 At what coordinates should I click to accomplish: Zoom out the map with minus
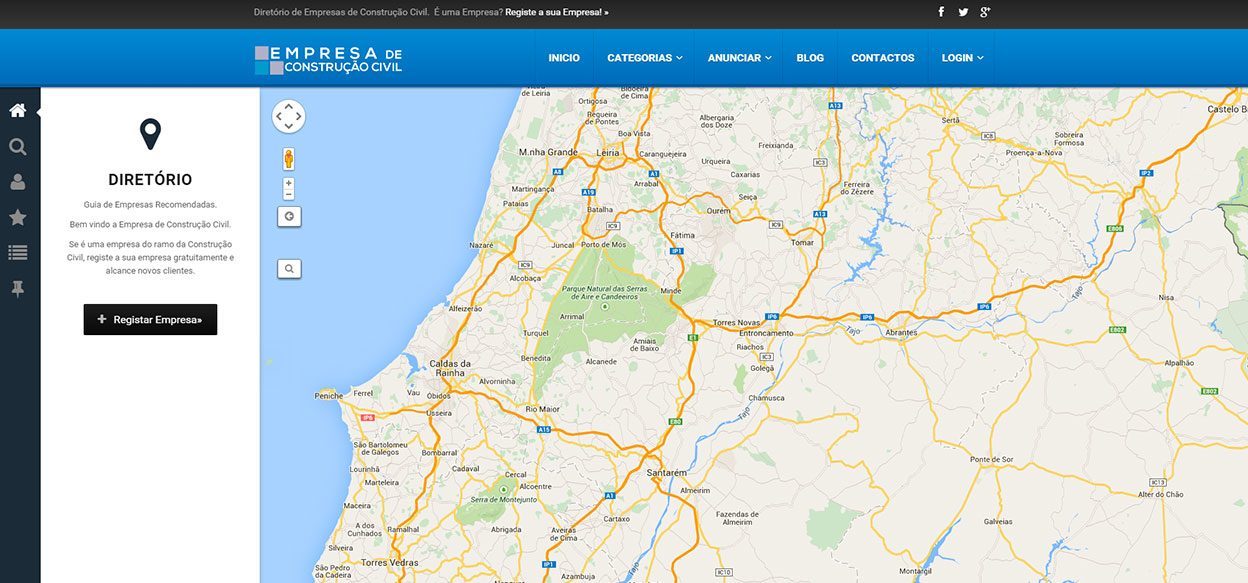pos(288,195)
